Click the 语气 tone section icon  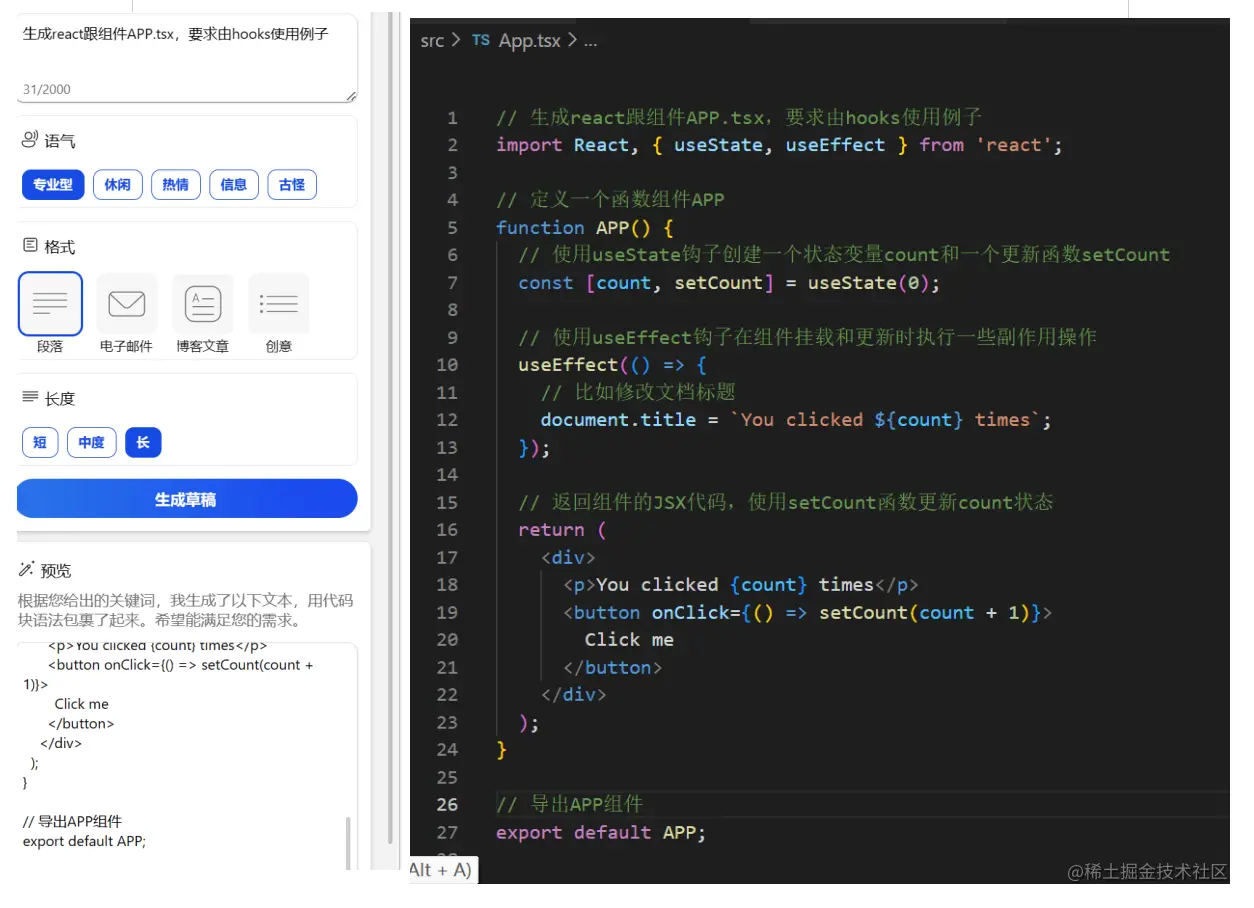[30, 140]
